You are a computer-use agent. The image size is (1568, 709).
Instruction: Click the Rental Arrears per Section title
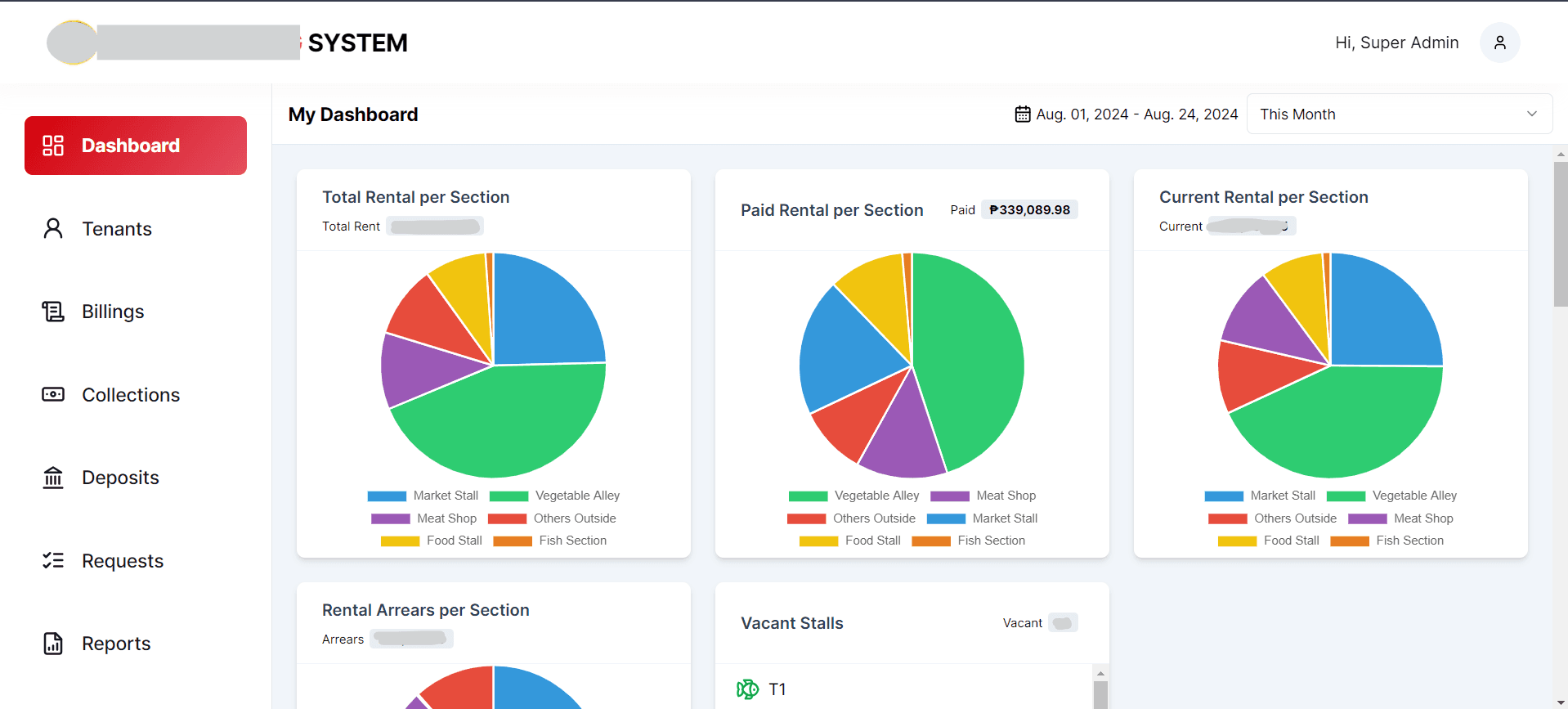tap(426, 610)
